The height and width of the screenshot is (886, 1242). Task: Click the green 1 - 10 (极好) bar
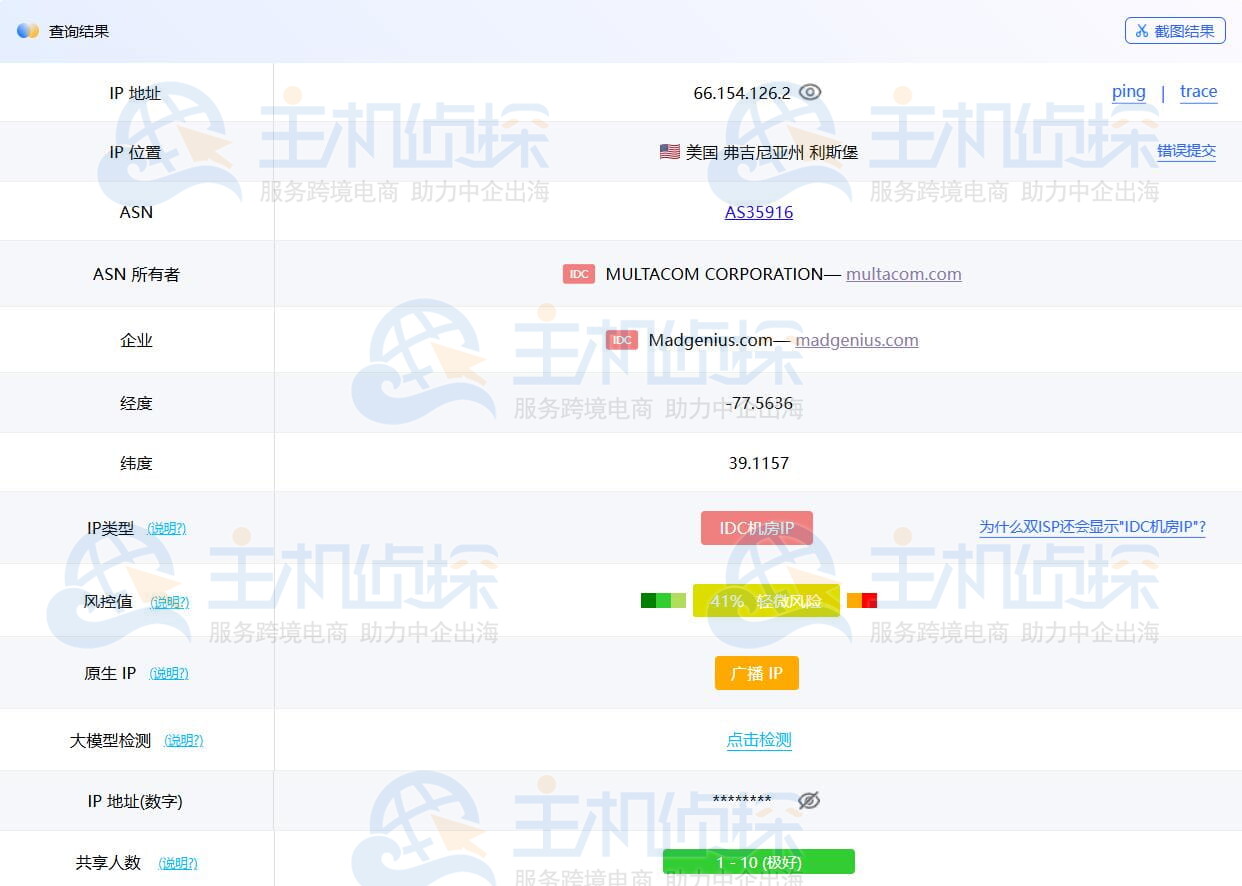click(x=758, y=862)
